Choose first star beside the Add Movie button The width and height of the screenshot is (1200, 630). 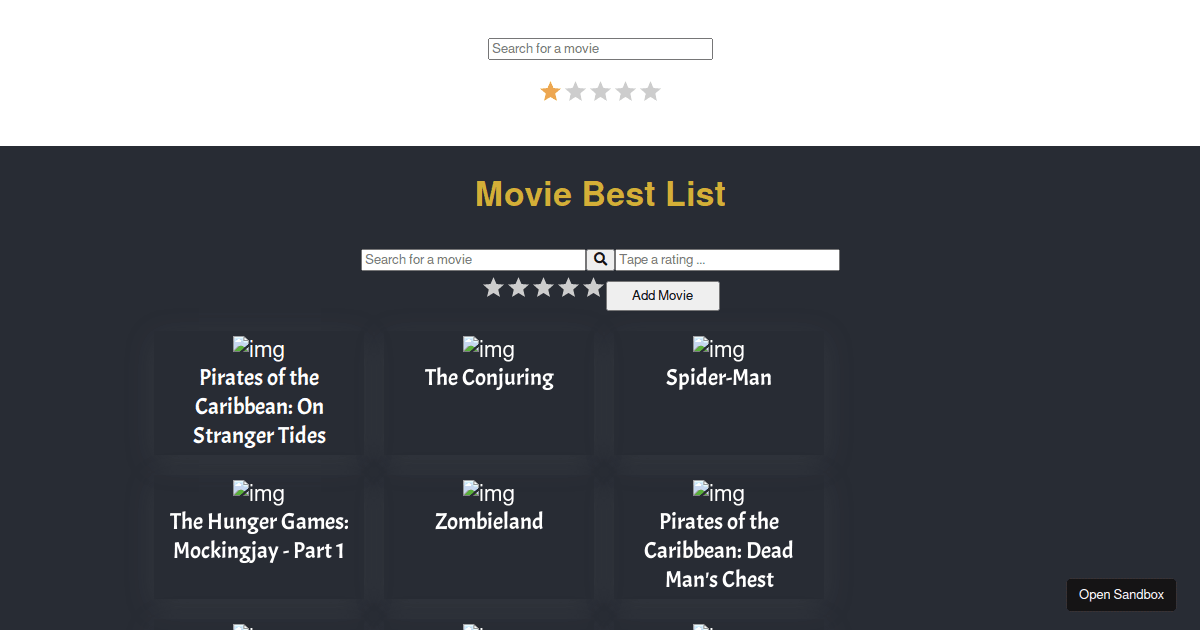[493, 288]
